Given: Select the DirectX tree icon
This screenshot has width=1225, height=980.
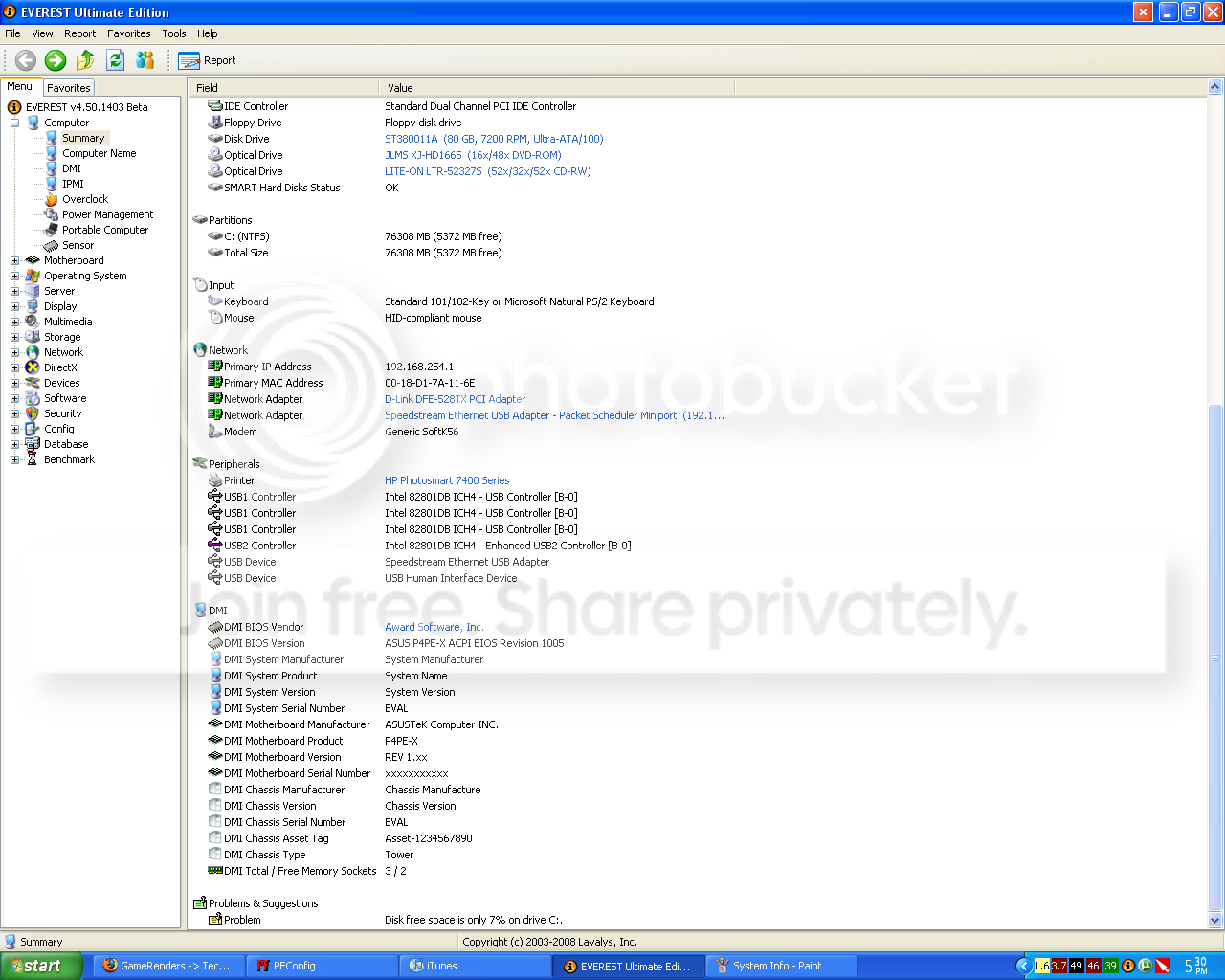Looking at the screenshot, I should tap(33, 367).
